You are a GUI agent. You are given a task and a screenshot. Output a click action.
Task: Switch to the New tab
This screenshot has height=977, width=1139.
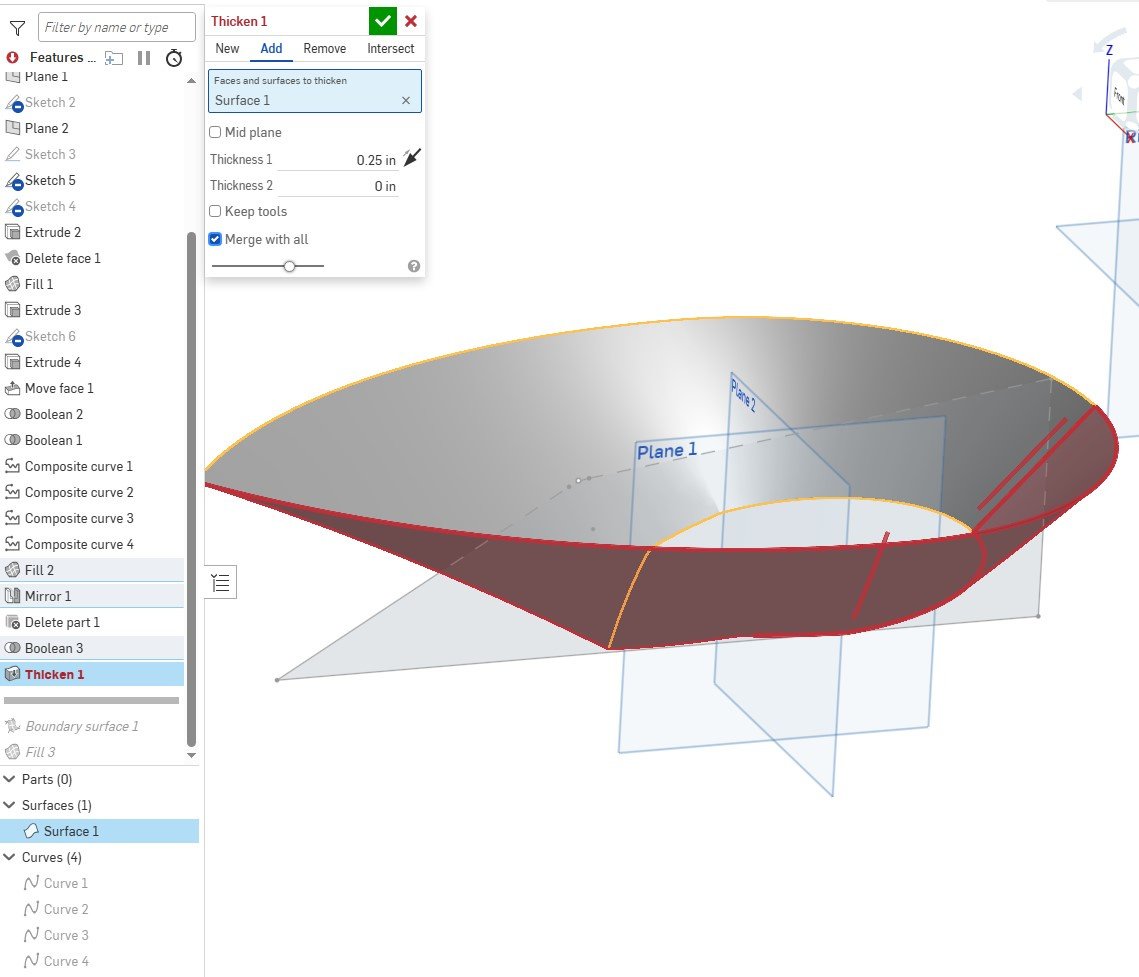click(227, 49)
